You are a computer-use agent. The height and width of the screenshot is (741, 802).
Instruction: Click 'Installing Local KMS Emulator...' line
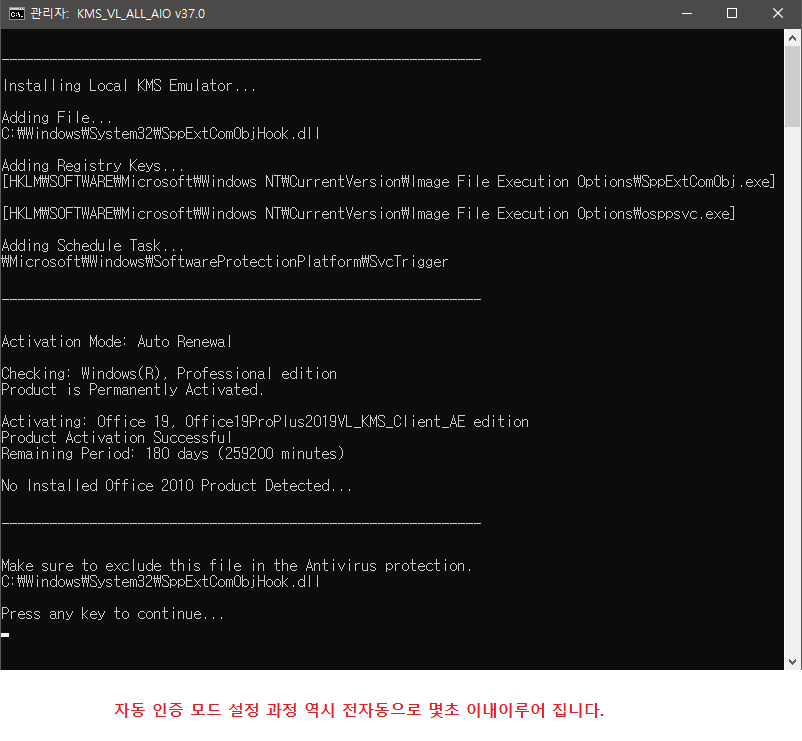pos(129,85)
